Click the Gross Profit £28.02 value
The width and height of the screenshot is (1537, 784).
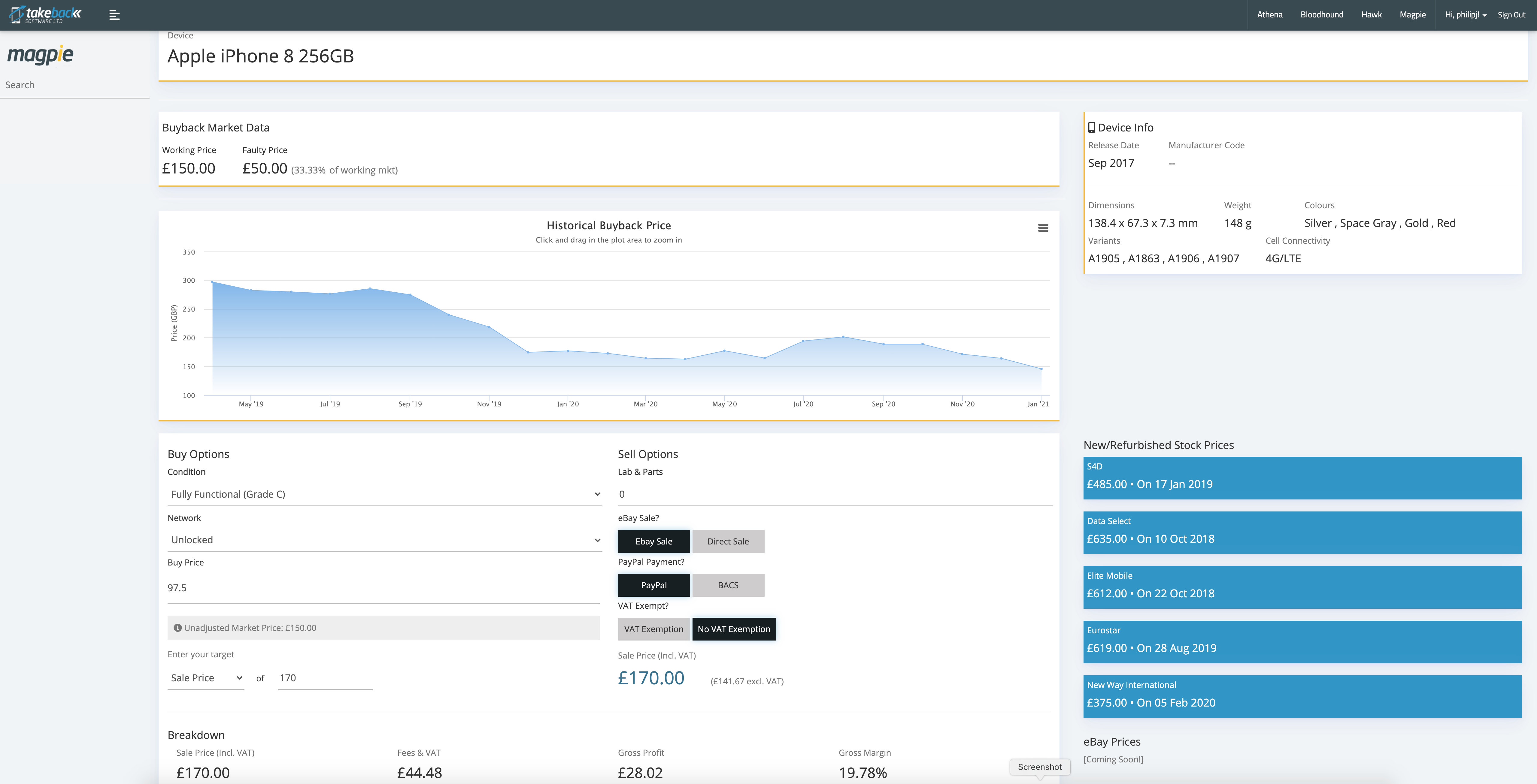pos(640,773)
